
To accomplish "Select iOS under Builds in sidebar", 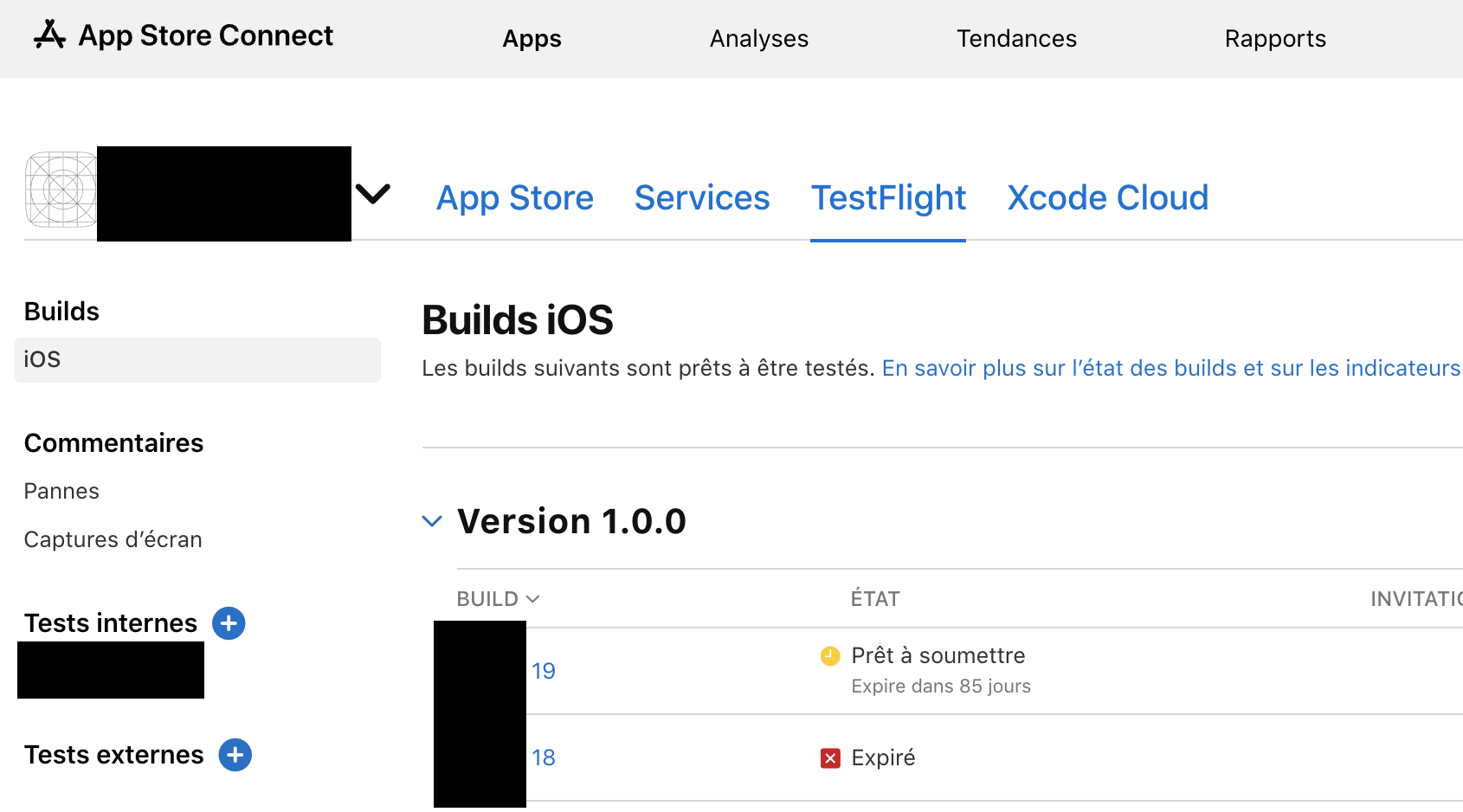I will pos(197,359).
